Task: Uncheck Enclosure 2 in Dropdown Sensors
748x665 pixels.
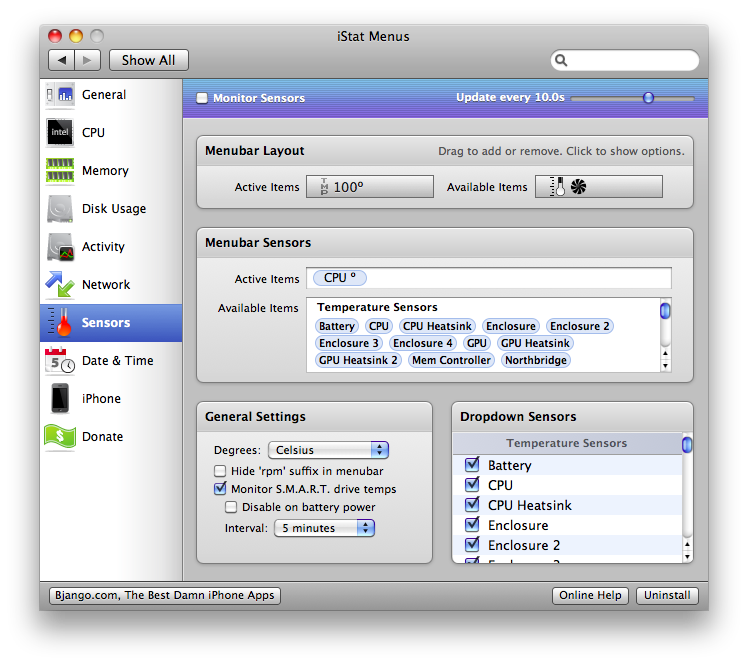Action: [x=472, y=545]
